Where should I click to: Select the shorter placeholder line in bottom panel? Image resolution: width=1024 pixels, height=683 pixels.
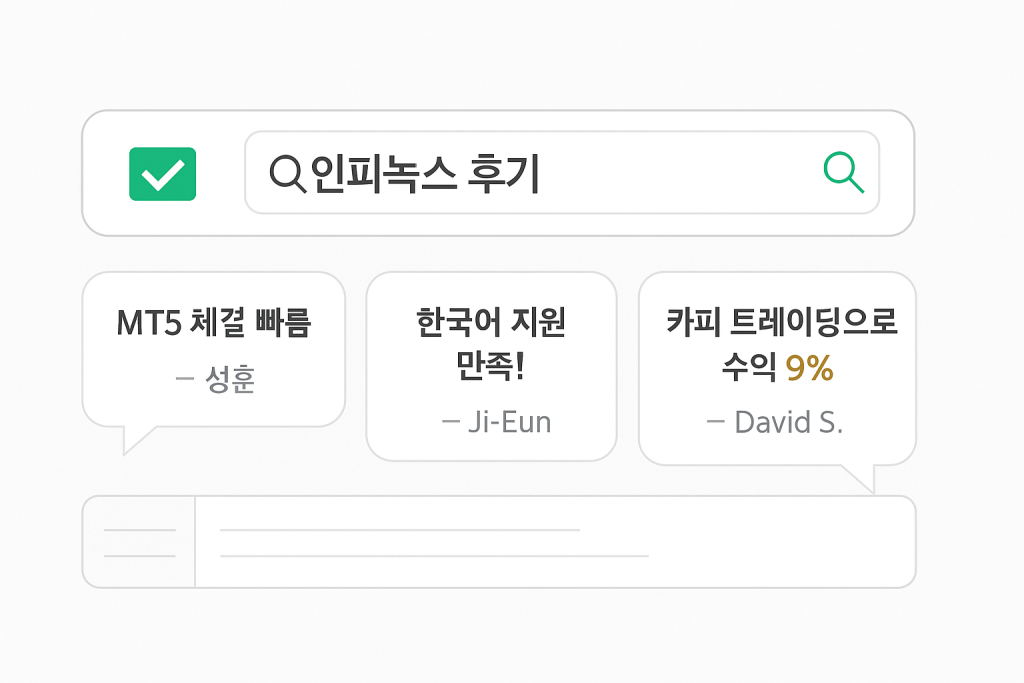(x=400, y=530)
